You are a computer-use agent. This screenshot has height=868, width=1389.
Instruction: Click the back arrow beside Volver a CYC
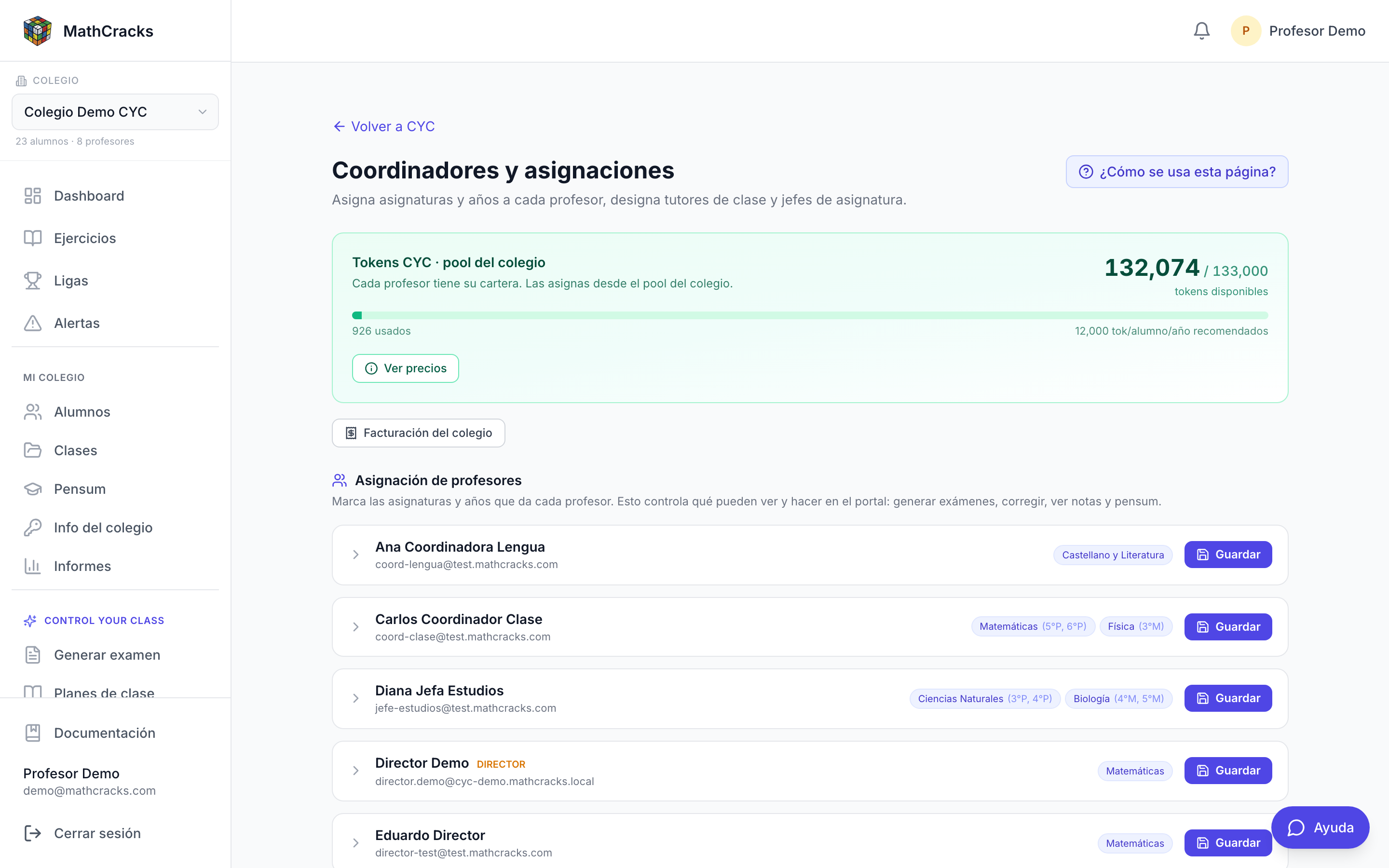click(x=339, y=126)
